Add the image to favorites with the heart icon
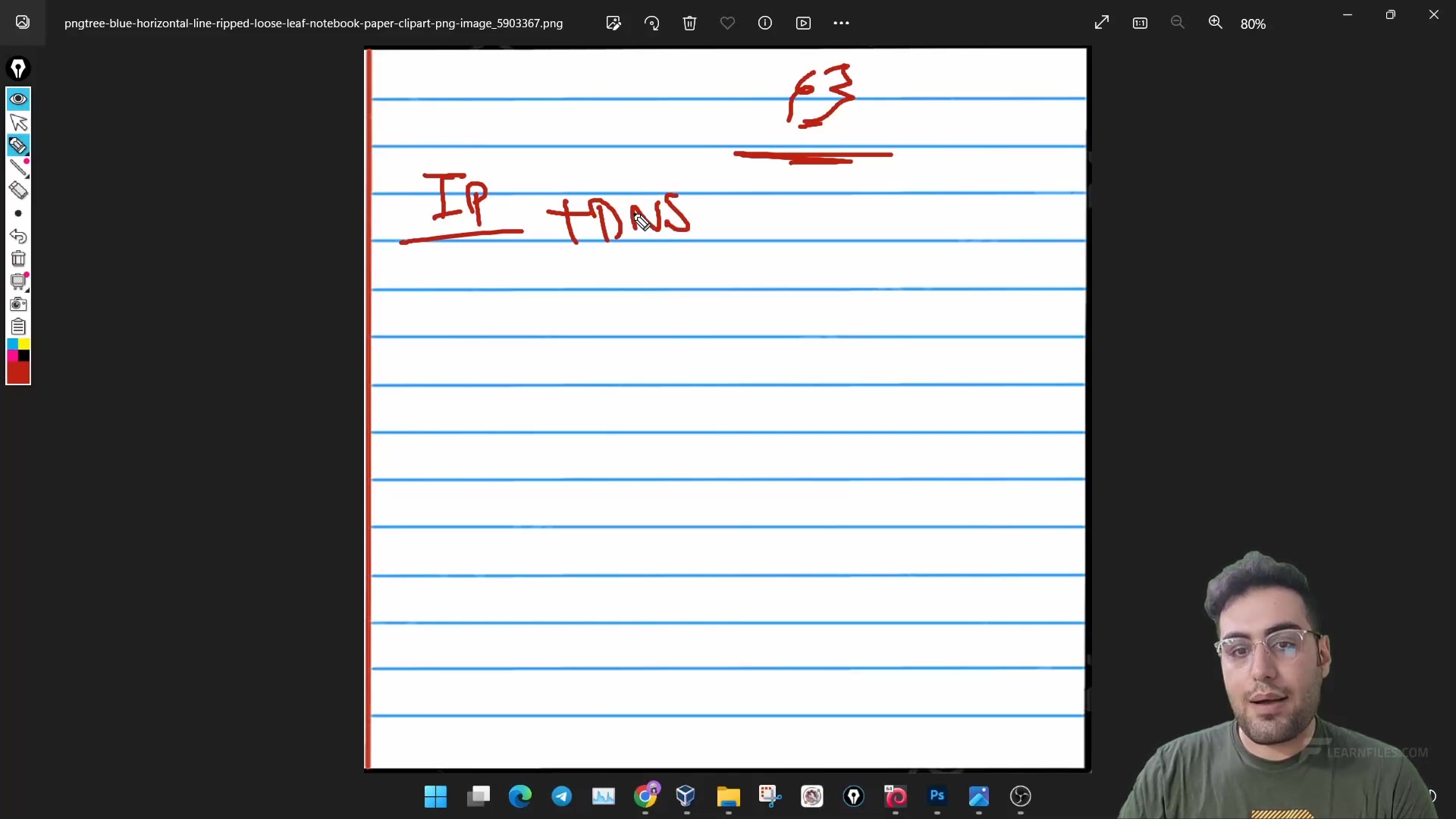Viewport: 1456px width, 819px height. tap(727, 23)
